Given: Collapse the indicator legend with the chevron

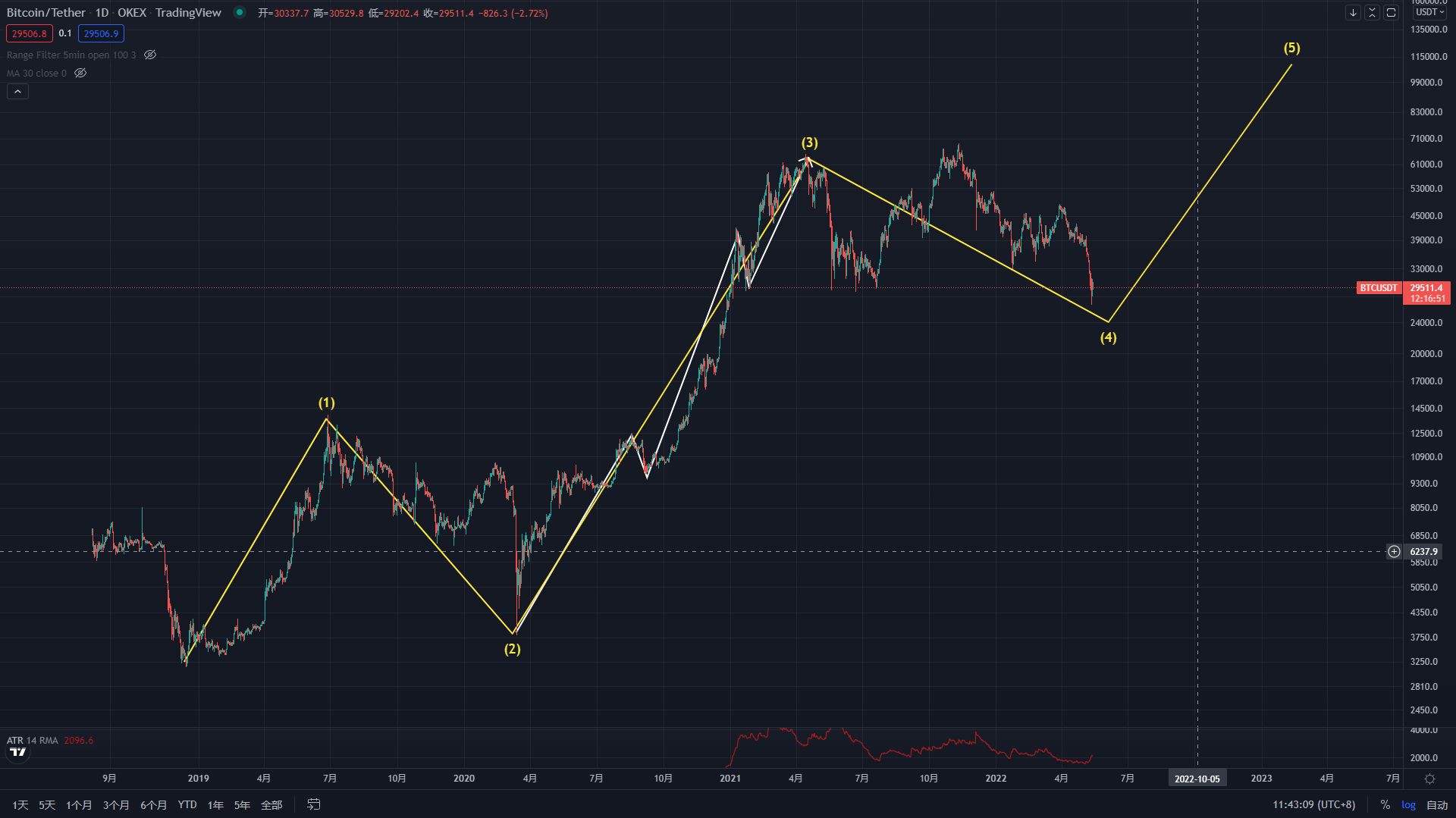Looking at the screenshot, I should click(17, 91).
